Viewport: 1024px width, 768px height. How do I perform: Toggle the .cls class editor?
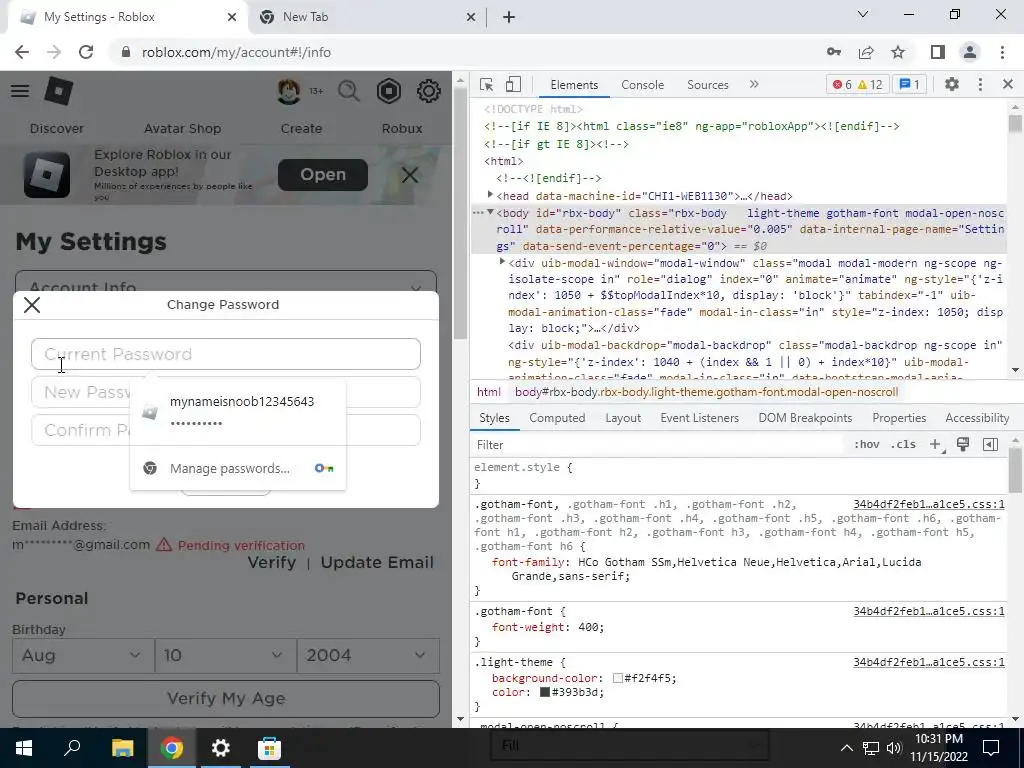click(903, 445)
